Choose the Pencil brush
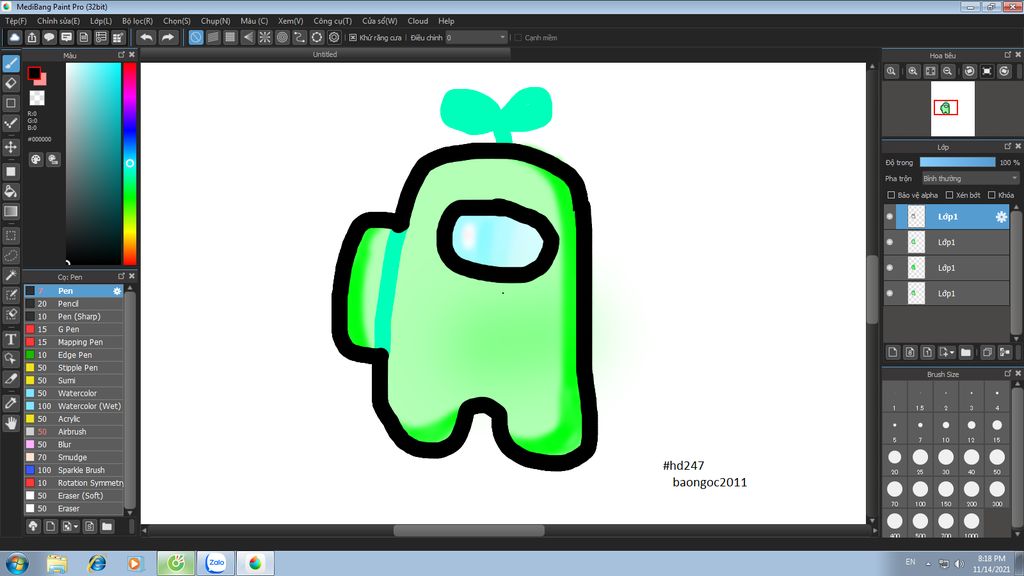Image resolution: width=1024 pixels, height=576 pixels. point(74,304)
